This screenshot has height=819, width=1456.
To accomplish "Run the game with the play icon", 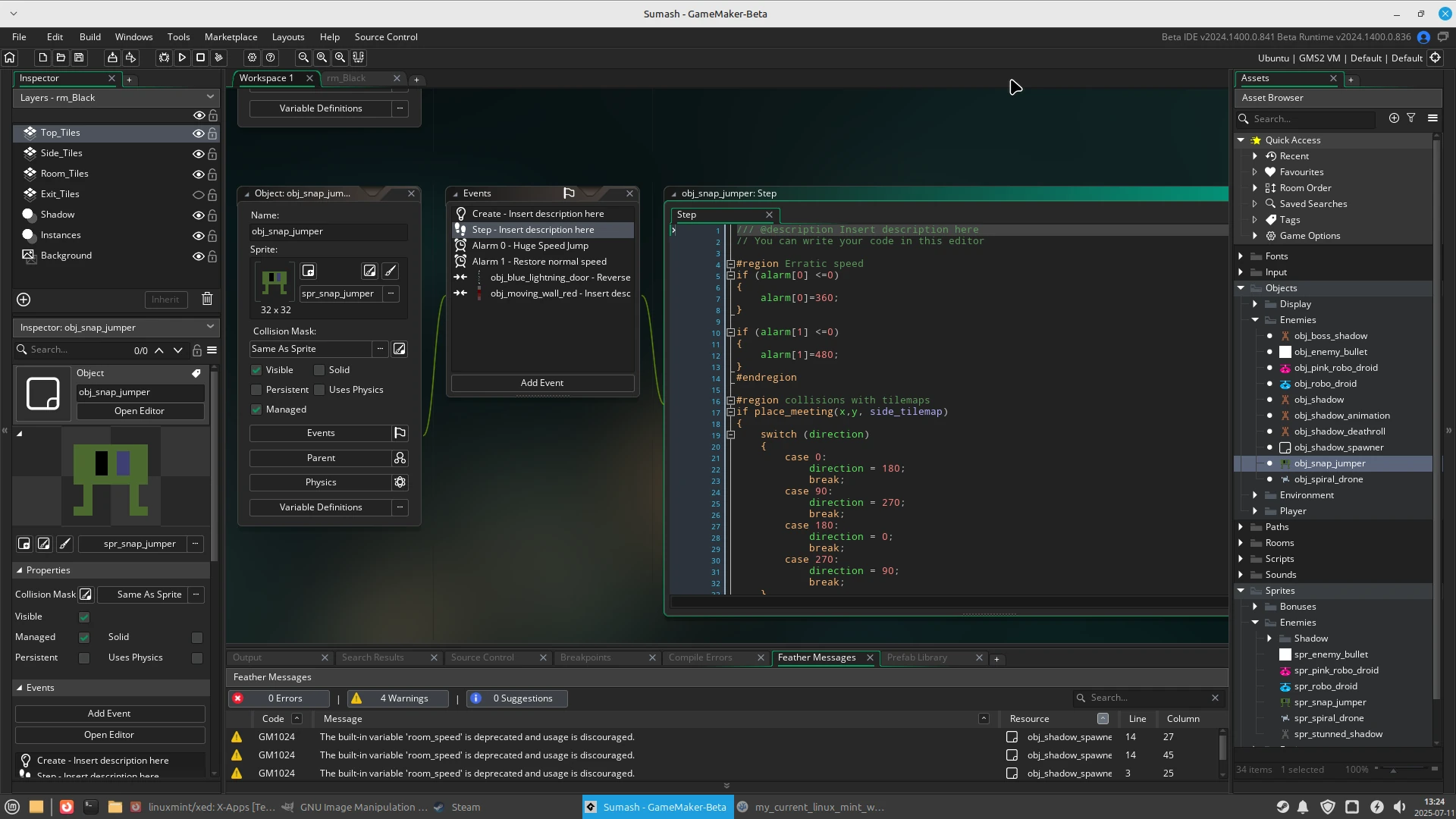I will pos(182,58).
